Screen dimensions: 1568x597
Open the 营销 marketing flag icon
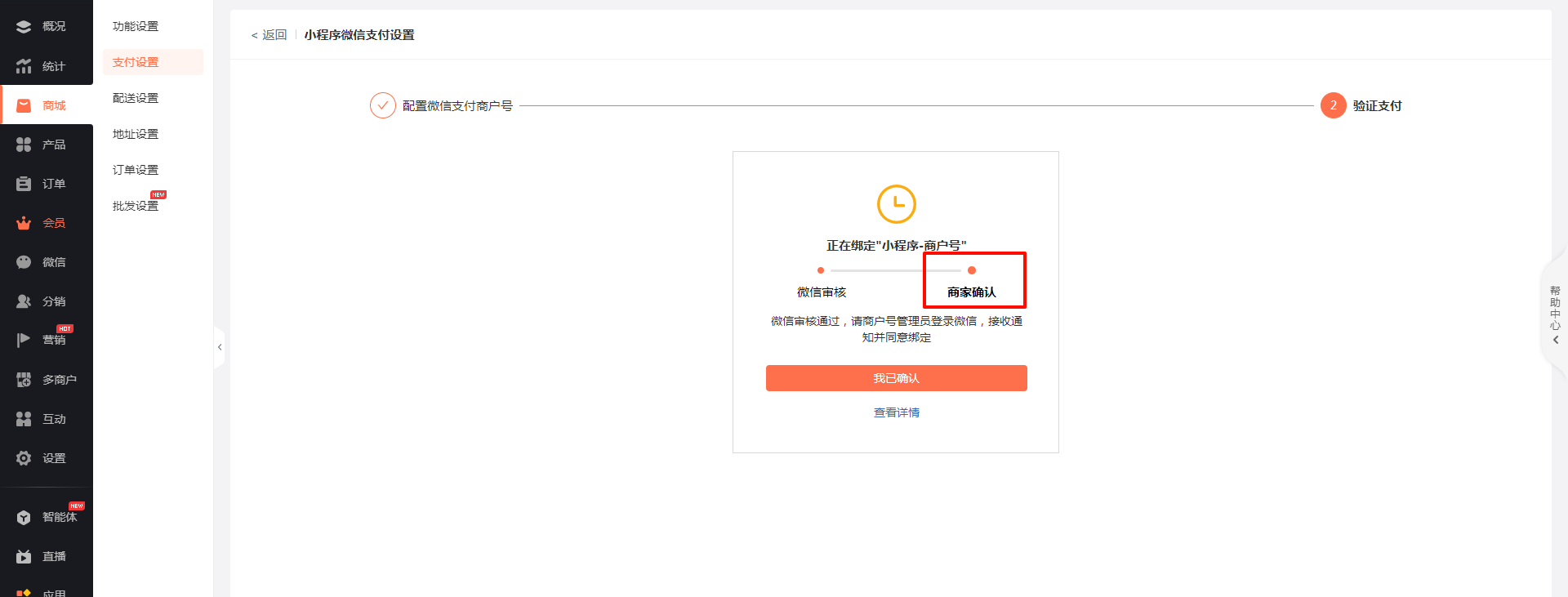(x=24, y=340)
